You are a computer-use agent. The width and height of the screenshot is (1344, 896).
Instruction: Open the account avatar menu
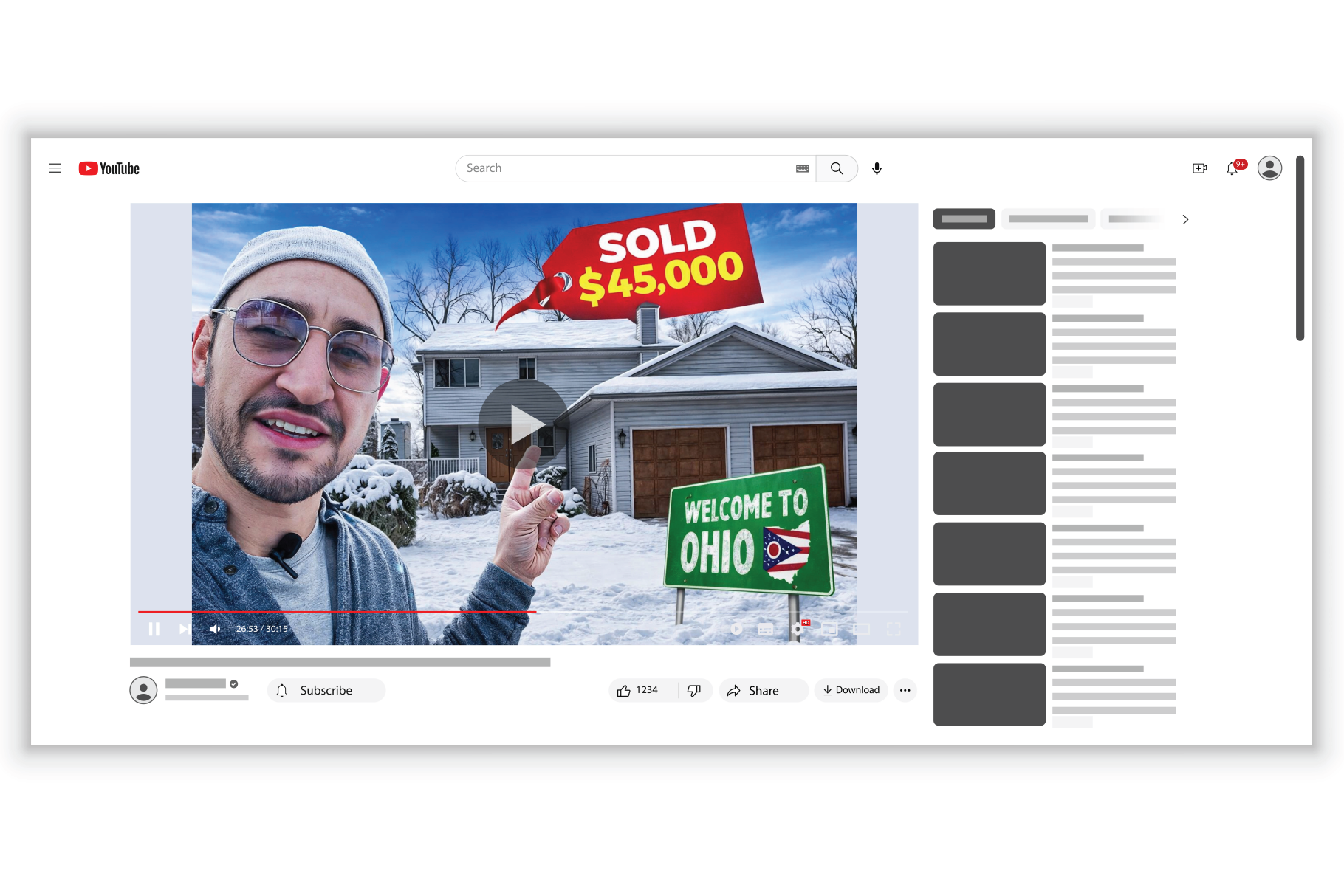click(x=1269, y=168)
